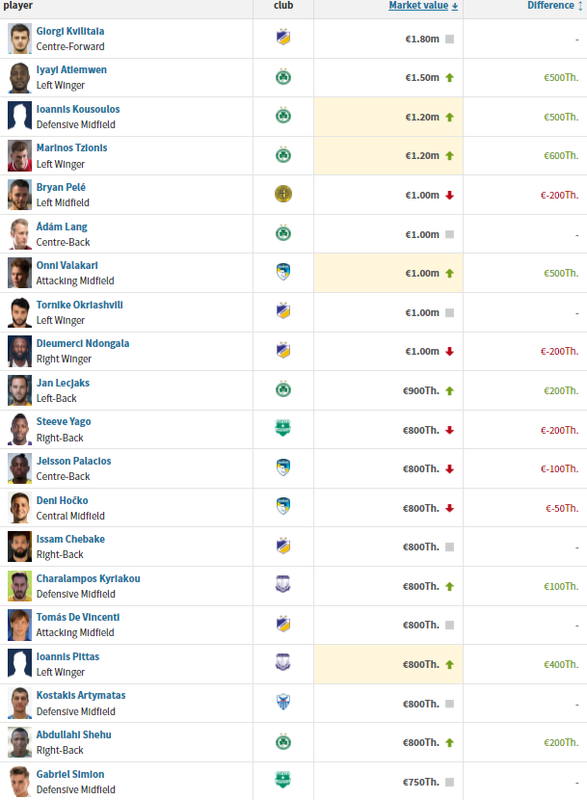
Task: Open Tornike Okriashvili player profile link
Action: pos(80,305)
